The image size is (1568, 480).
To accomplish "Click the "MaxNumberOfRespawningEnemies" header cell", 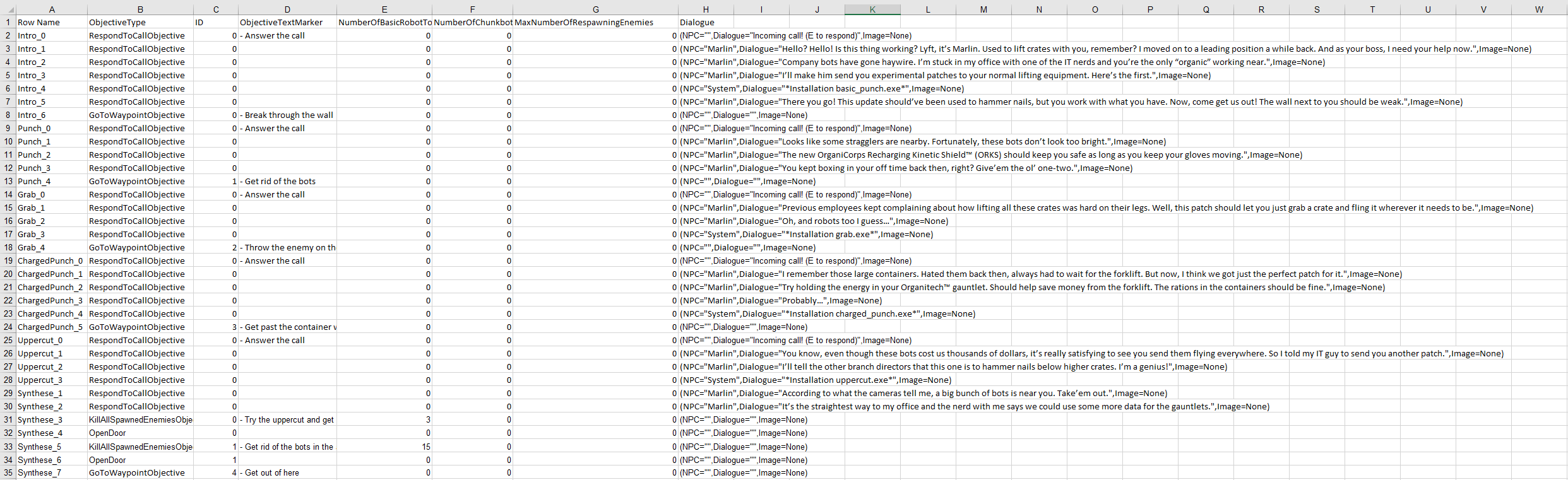I will click(x=584, y=23).
